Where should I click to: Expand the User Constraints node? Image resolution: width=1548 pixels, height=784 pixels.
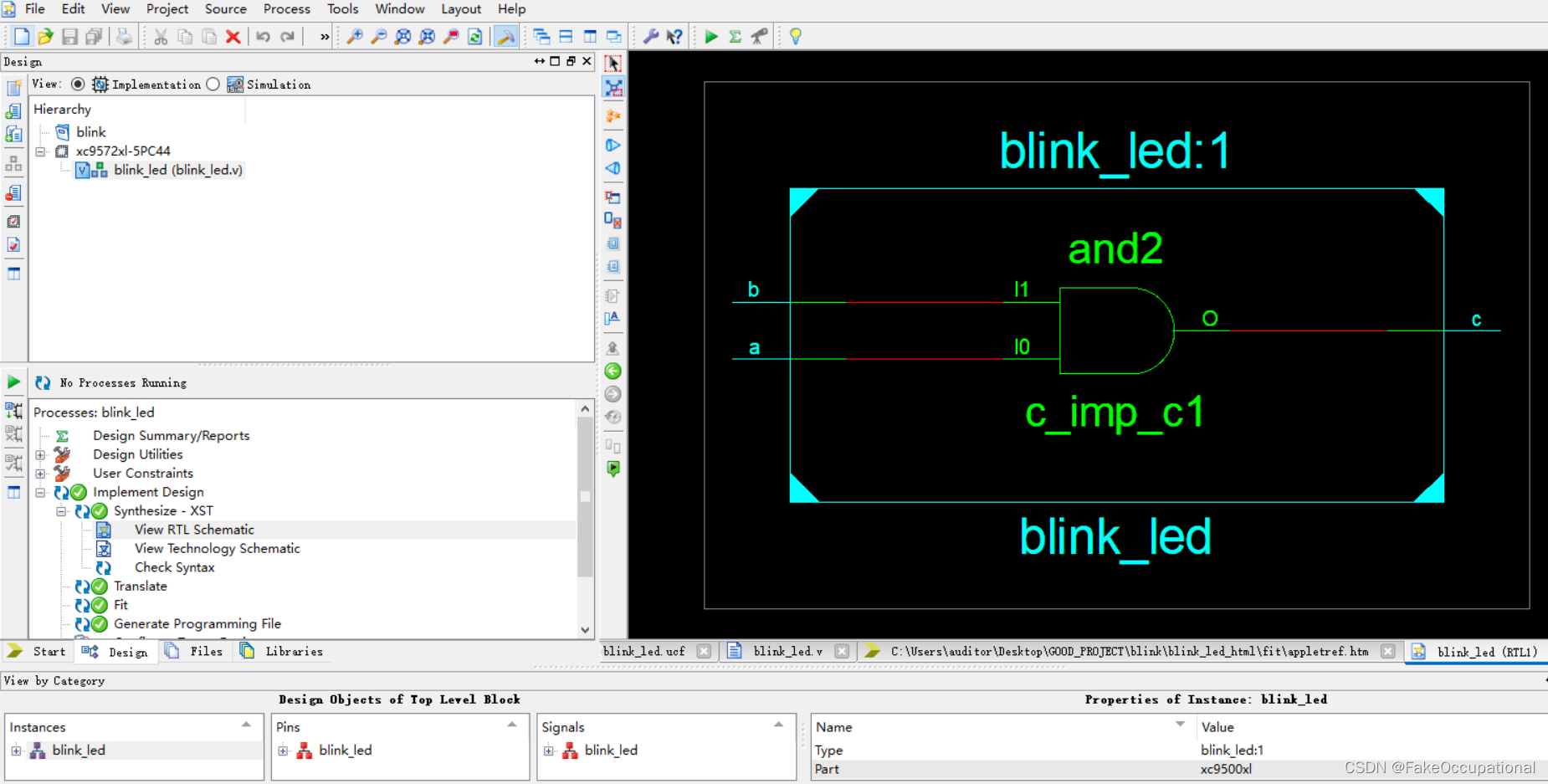click(40, 474)
